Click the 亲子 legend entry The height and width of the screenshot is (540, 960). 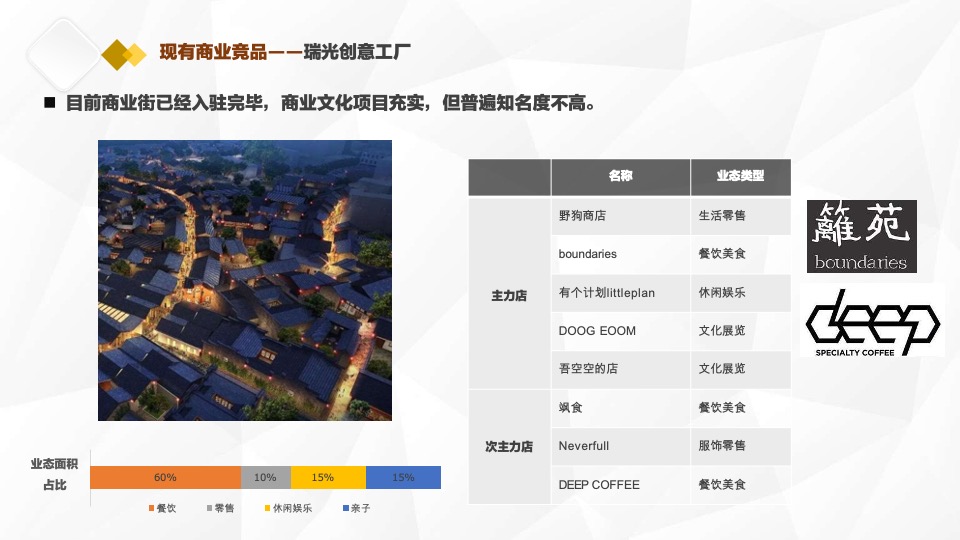[356, 508]
